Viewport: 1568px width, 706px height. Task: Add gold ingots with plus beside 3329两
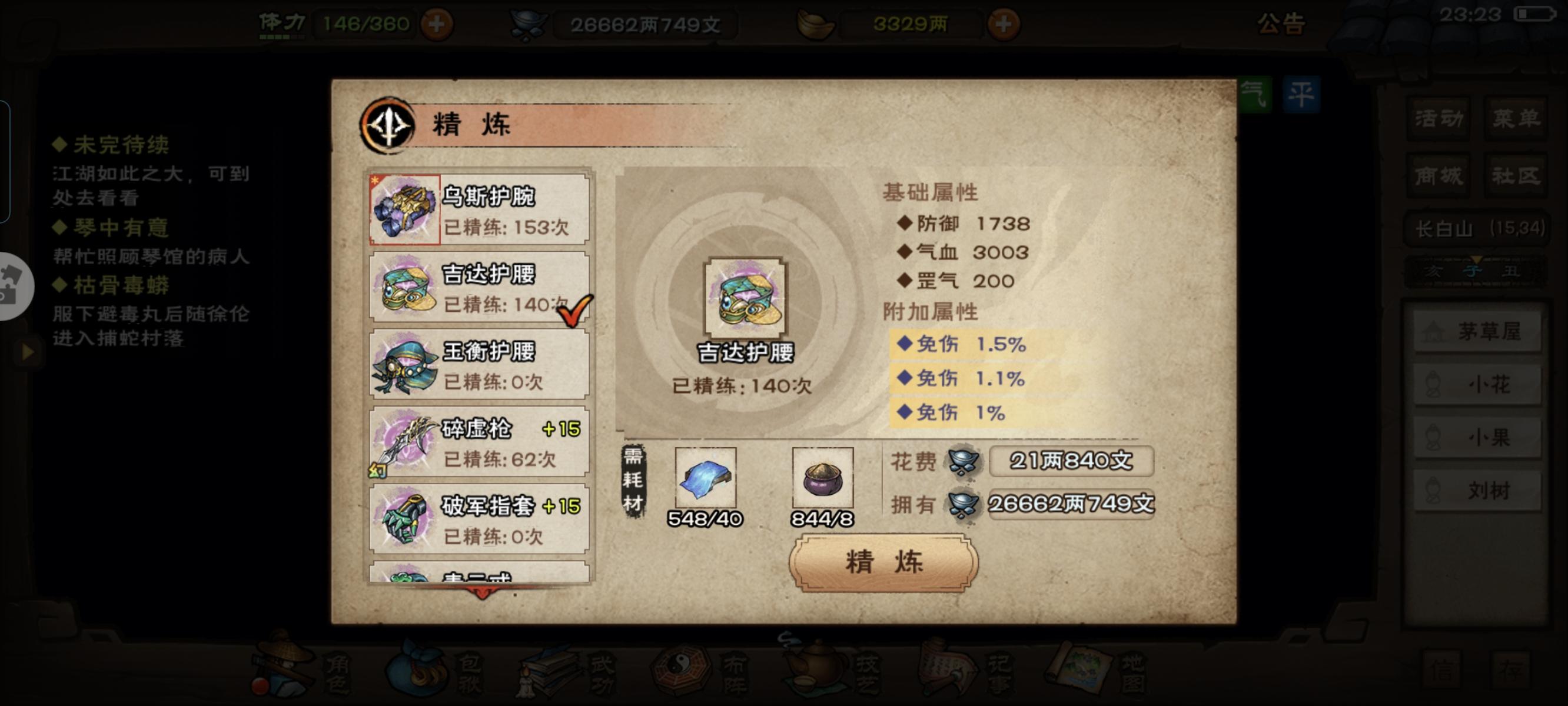coord(1003,24)
